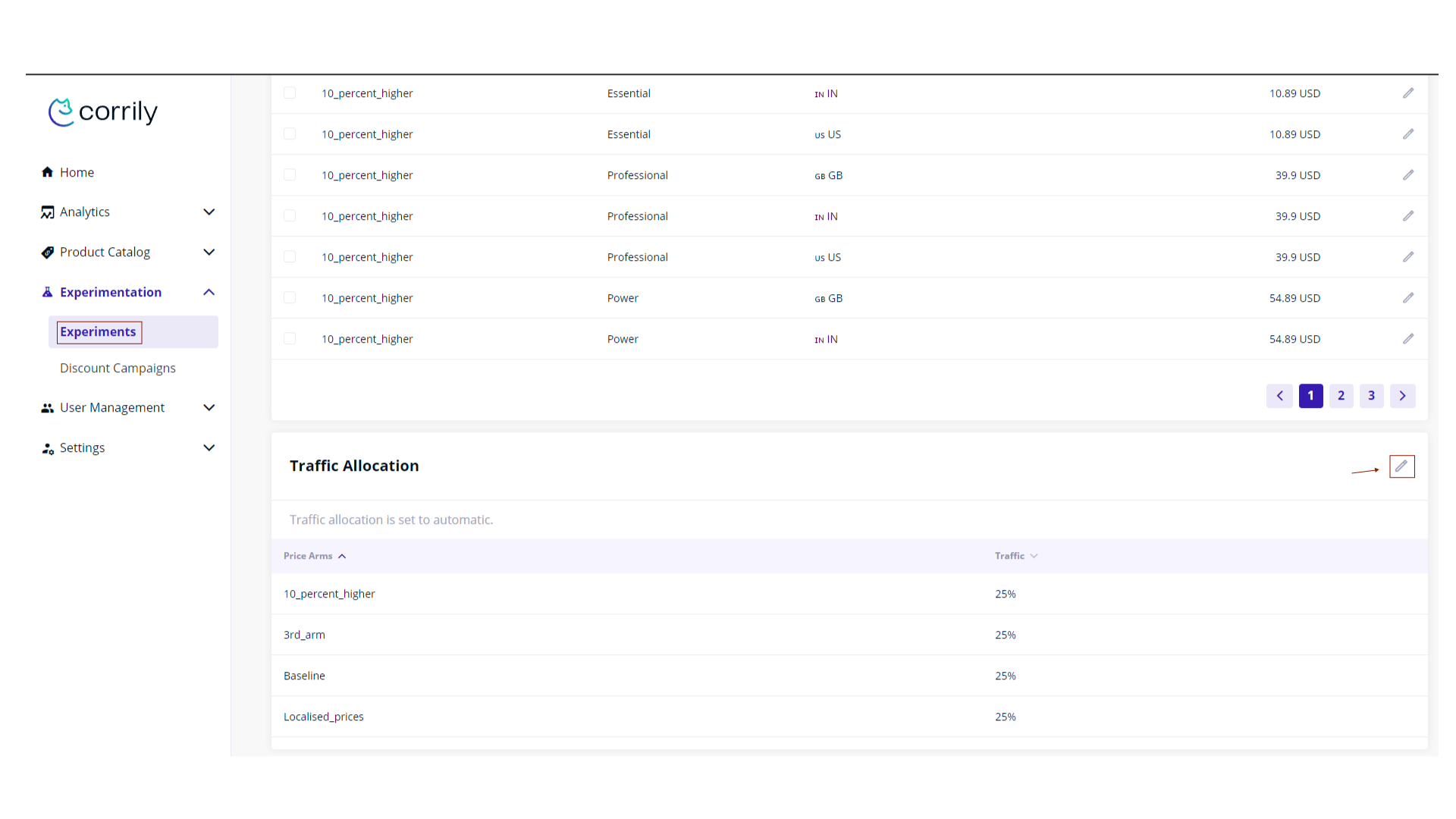Viewport: 1456px width, 819px height.
Task: Open Discount Campaigns
Action: point(118,369)
